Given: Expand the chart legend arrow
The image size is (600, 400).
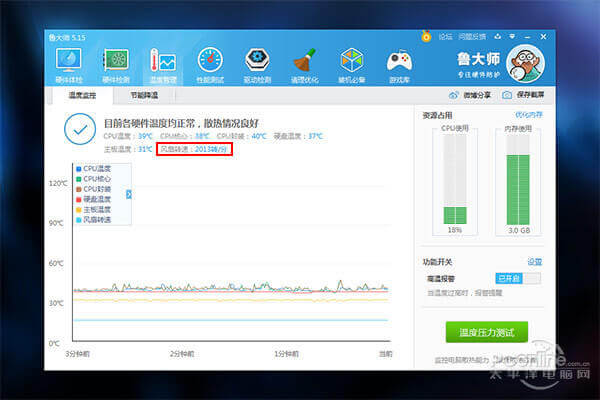Looking at the screenshot, I should (x=129, y=194).
